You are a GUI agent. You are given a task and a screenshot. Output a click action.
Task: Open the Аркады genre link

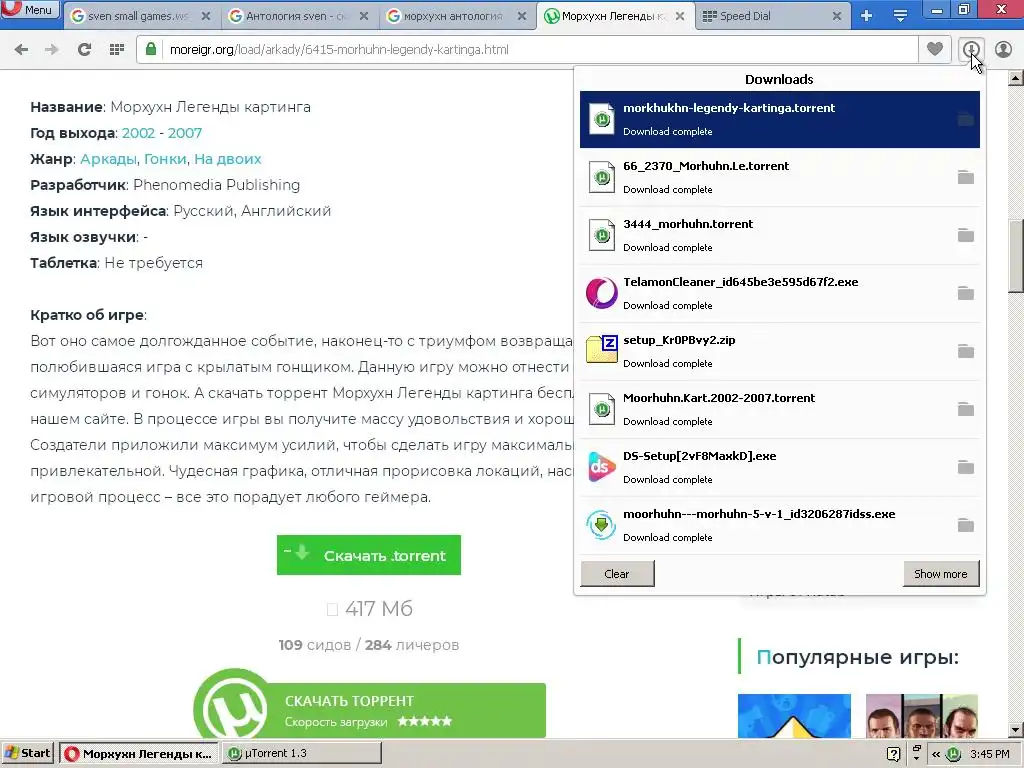pos(108,159)
